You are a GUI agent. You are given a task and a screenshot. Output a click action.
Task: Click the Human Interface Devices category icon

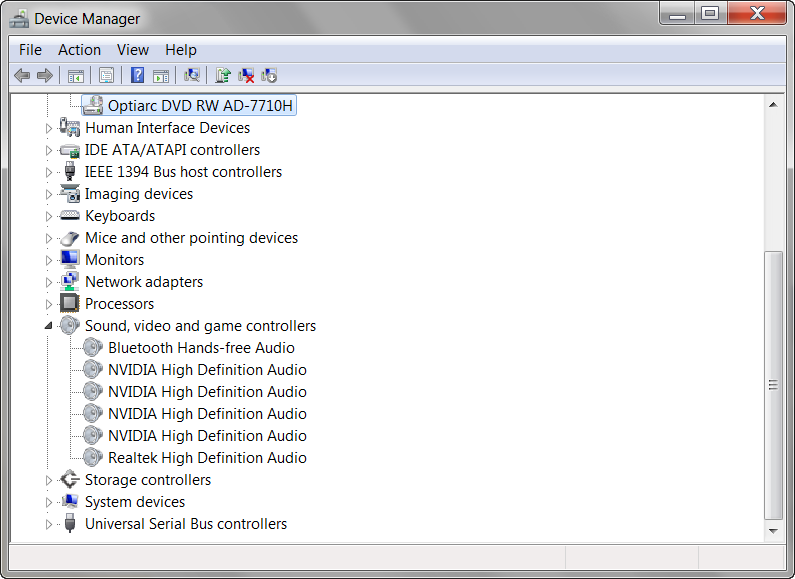point(69,127)
